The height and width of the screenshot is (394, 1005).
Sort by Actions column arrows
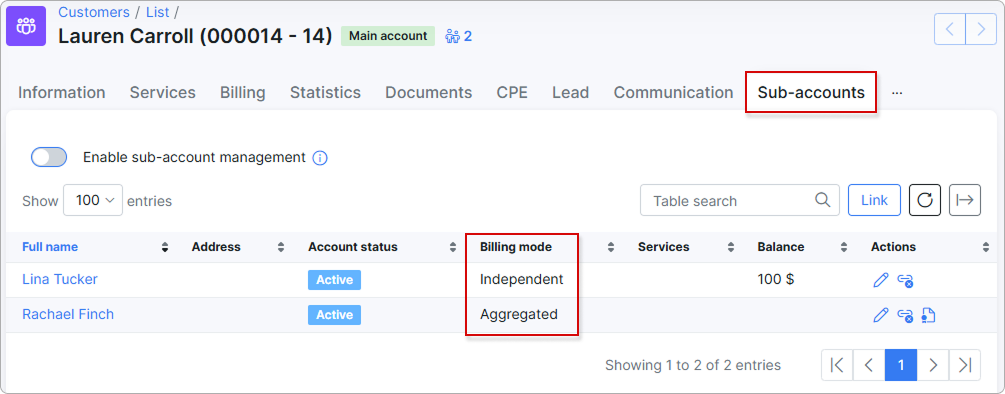[986, 247]
